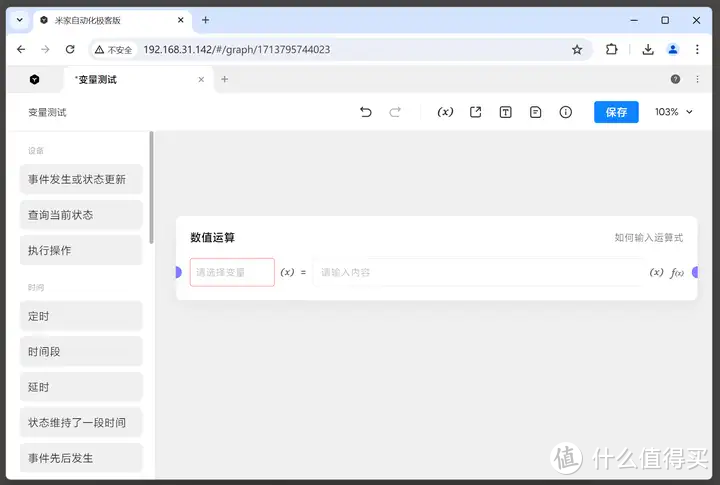This screenshot has height=485, width=720.
Task: Open the log document icon in toolbar
Action: coord(536,112)
